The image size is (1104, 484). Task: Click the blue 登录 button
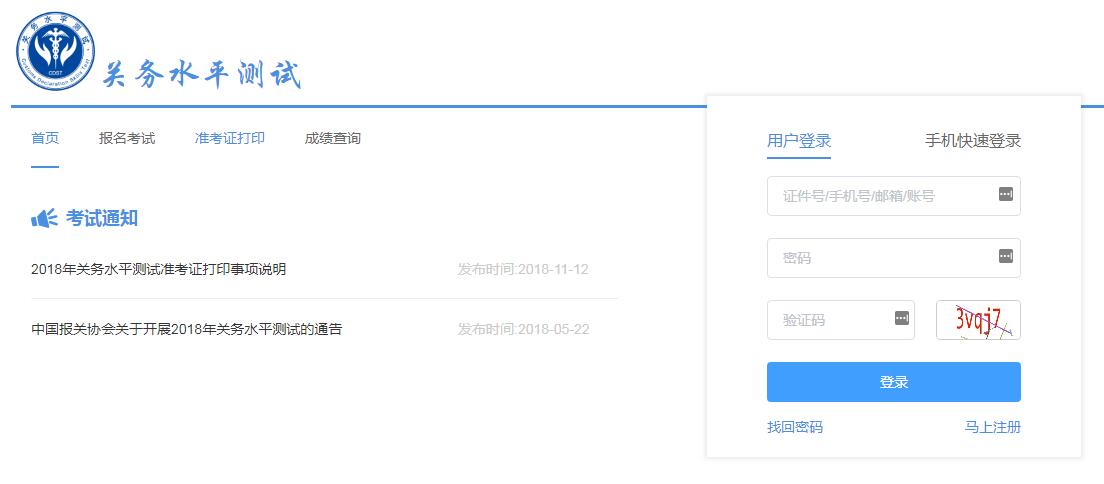coord(893,382)
